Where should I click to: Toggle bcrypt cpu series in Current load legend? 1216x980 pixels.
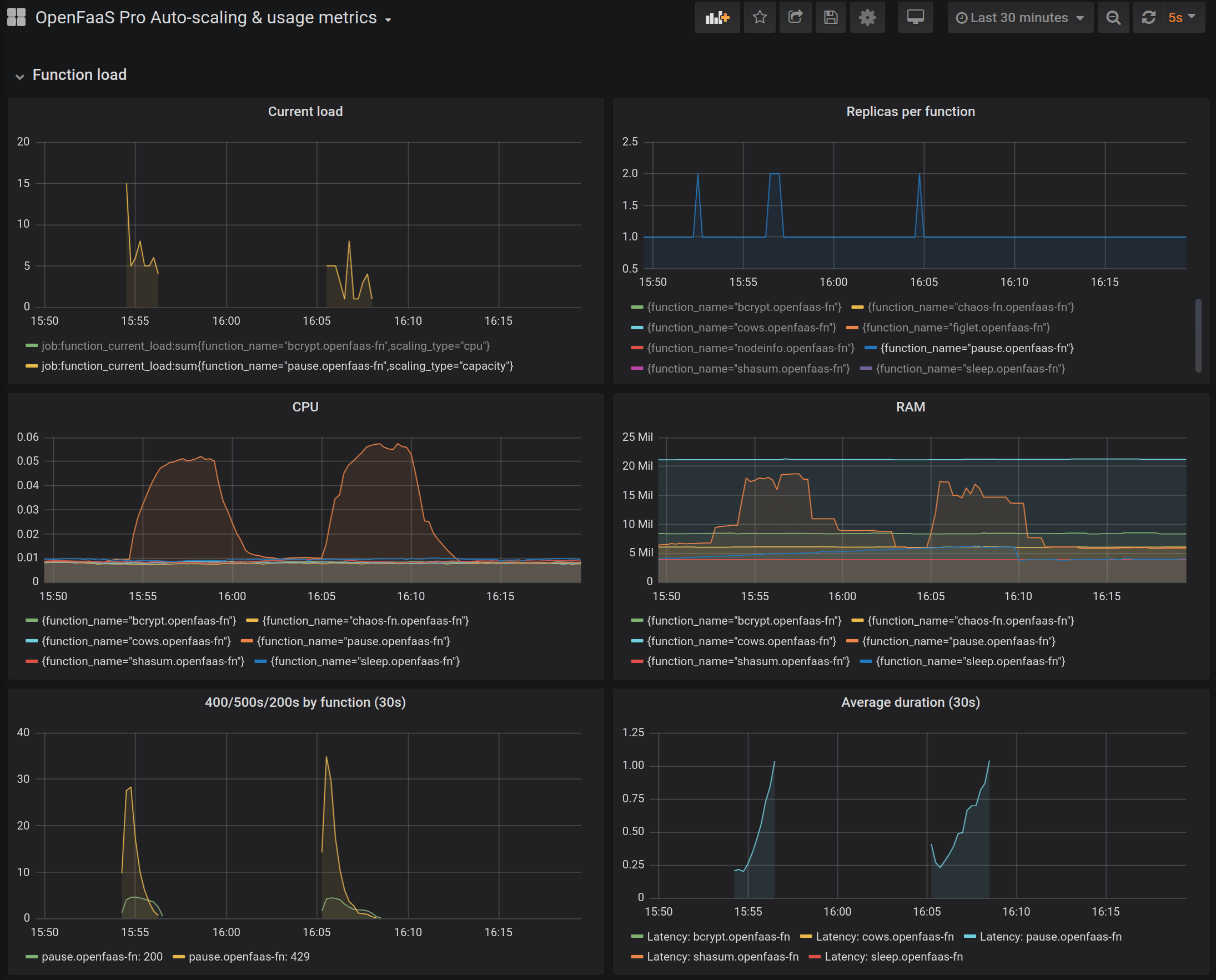pos(265,346)
